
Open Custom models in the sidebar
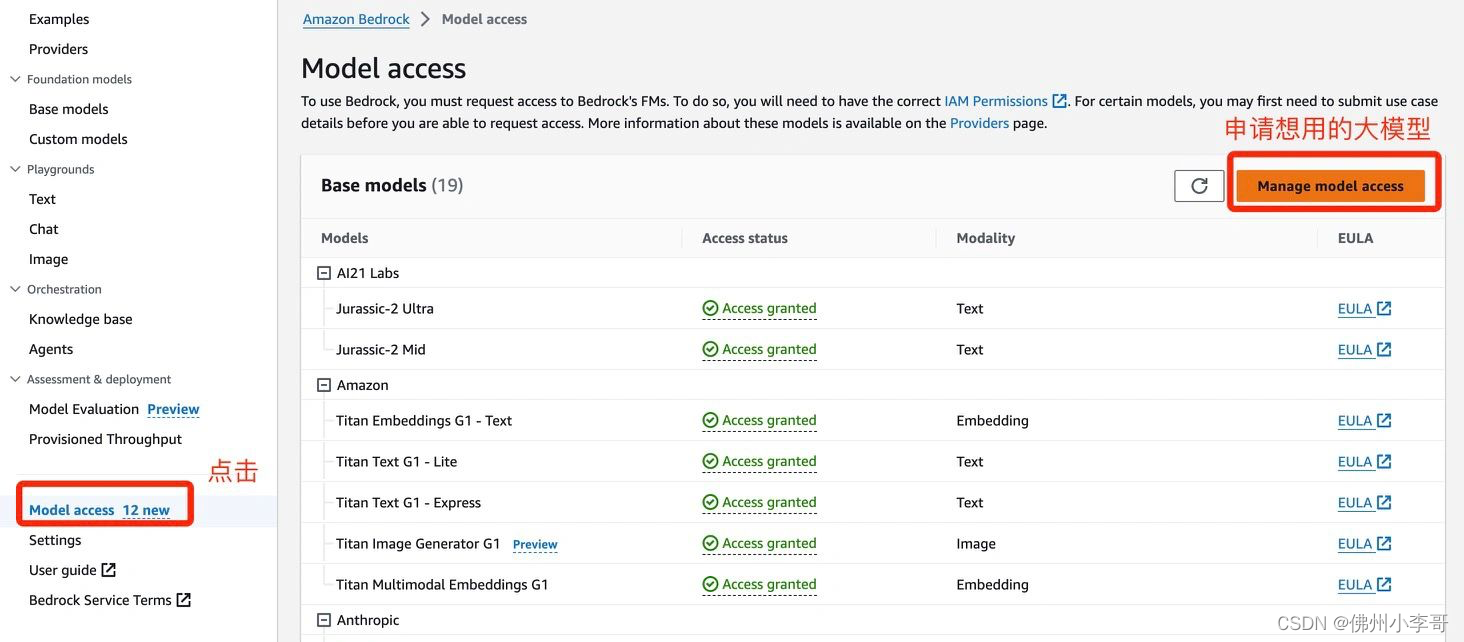click(x=78, y=139)
